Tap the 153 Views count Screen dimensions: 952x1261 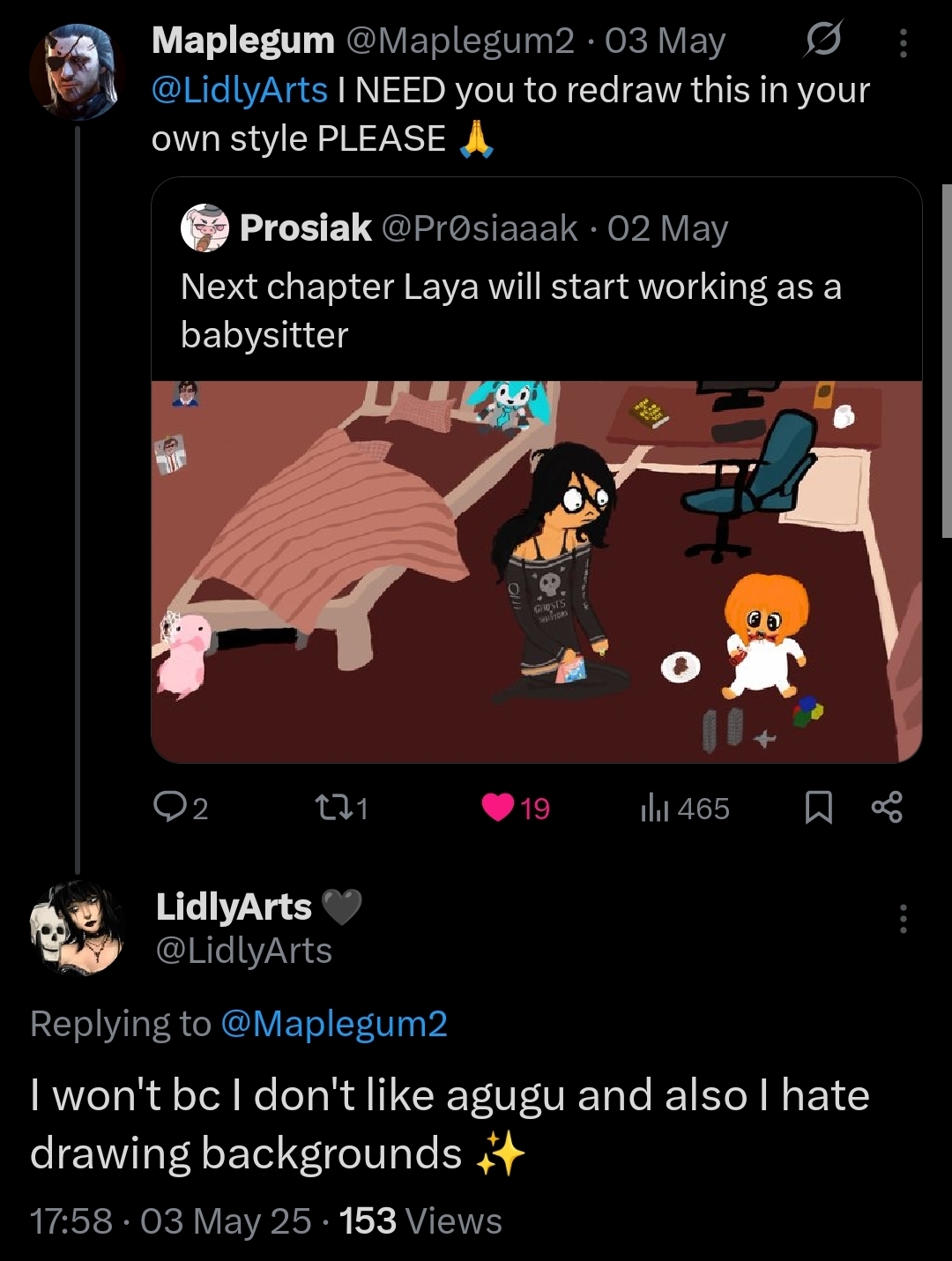(x=420, y=1221)
